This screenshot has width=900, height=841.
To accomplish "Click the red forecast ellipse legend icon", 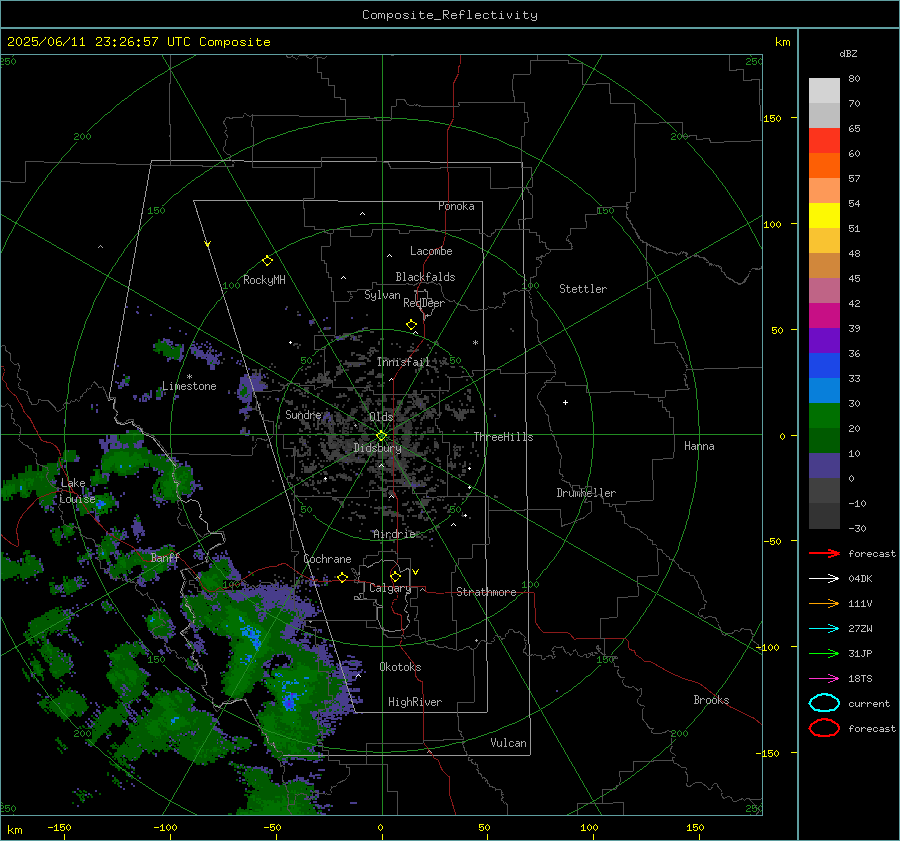I will (x=824, y=728).
